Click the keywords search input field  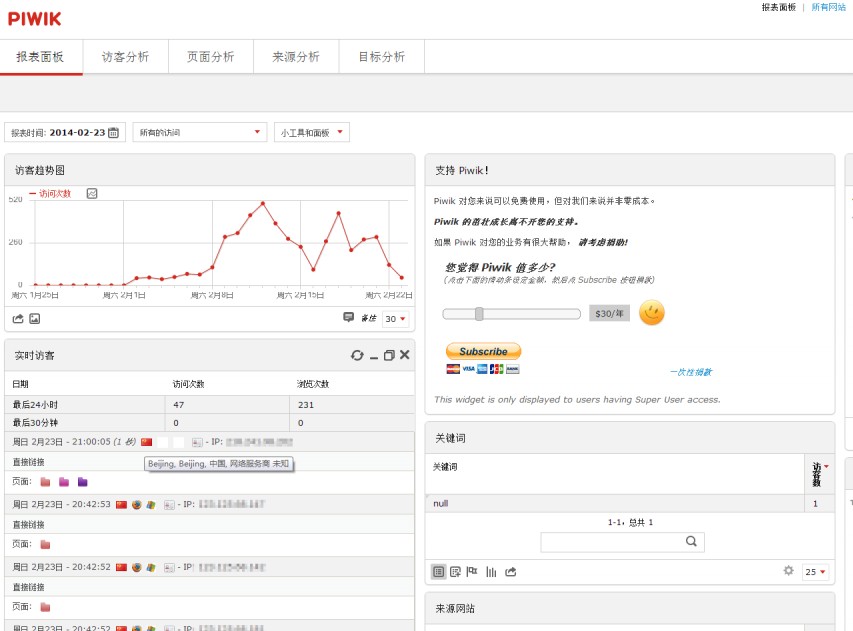click(x=622, y=542)
